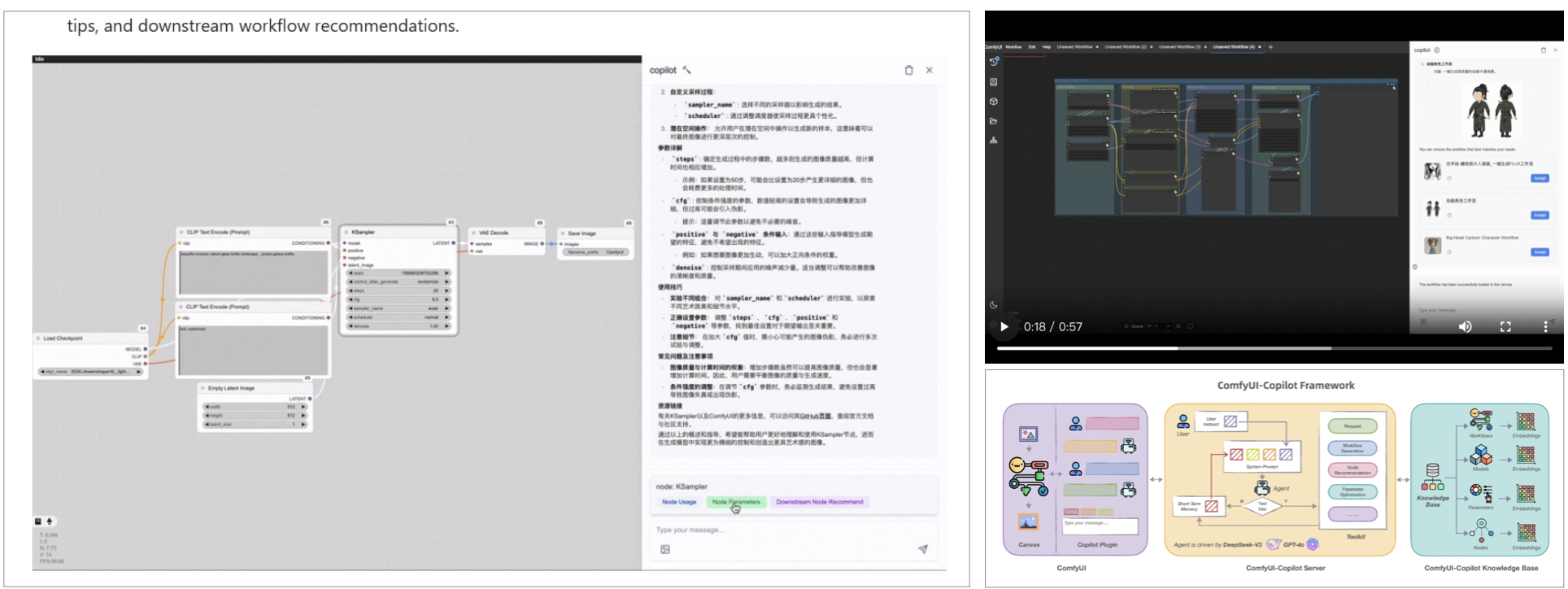The height and width of the screenshot is (589, 1568).
Task: Click the Type your message input field
Action: tap(793, 530)
